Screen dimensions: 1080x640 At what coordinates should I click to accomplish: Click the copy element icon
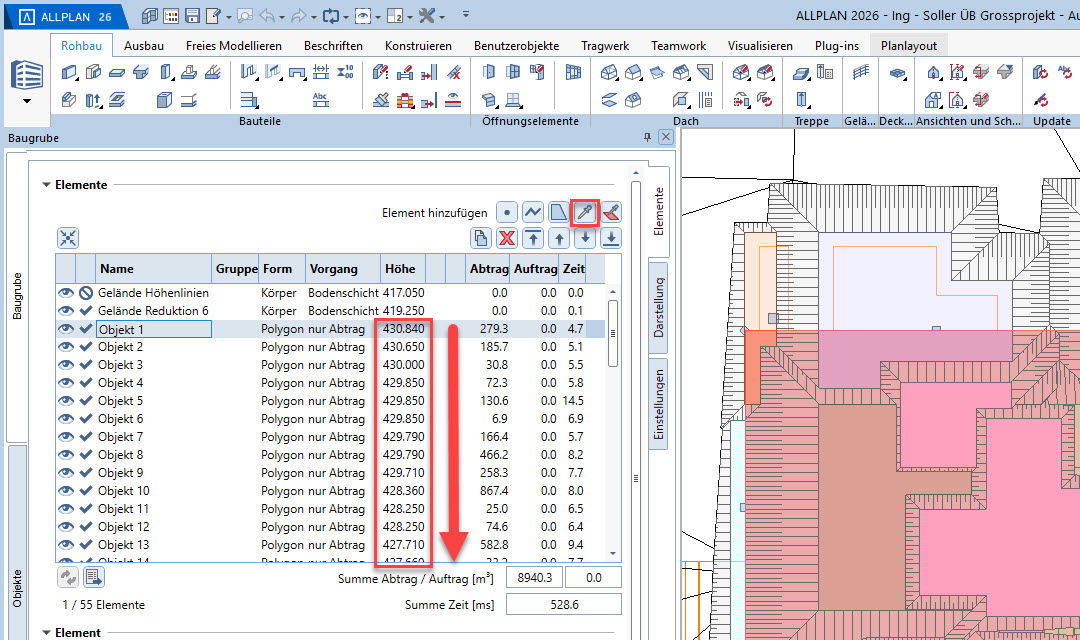tap(482, 238)
